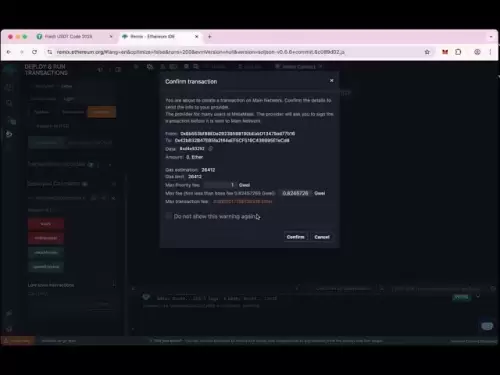Reload the page
Screen dimensions: 500x375
point(34,52)
